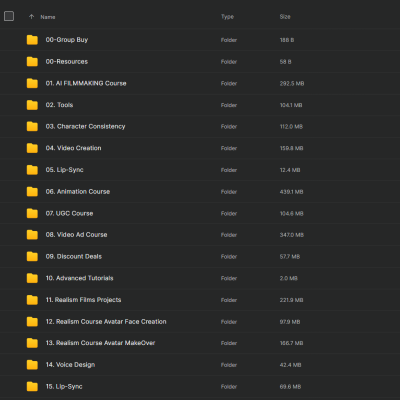
Task: Click the 159.8 MB size value
Action: [x=291, y=148]
